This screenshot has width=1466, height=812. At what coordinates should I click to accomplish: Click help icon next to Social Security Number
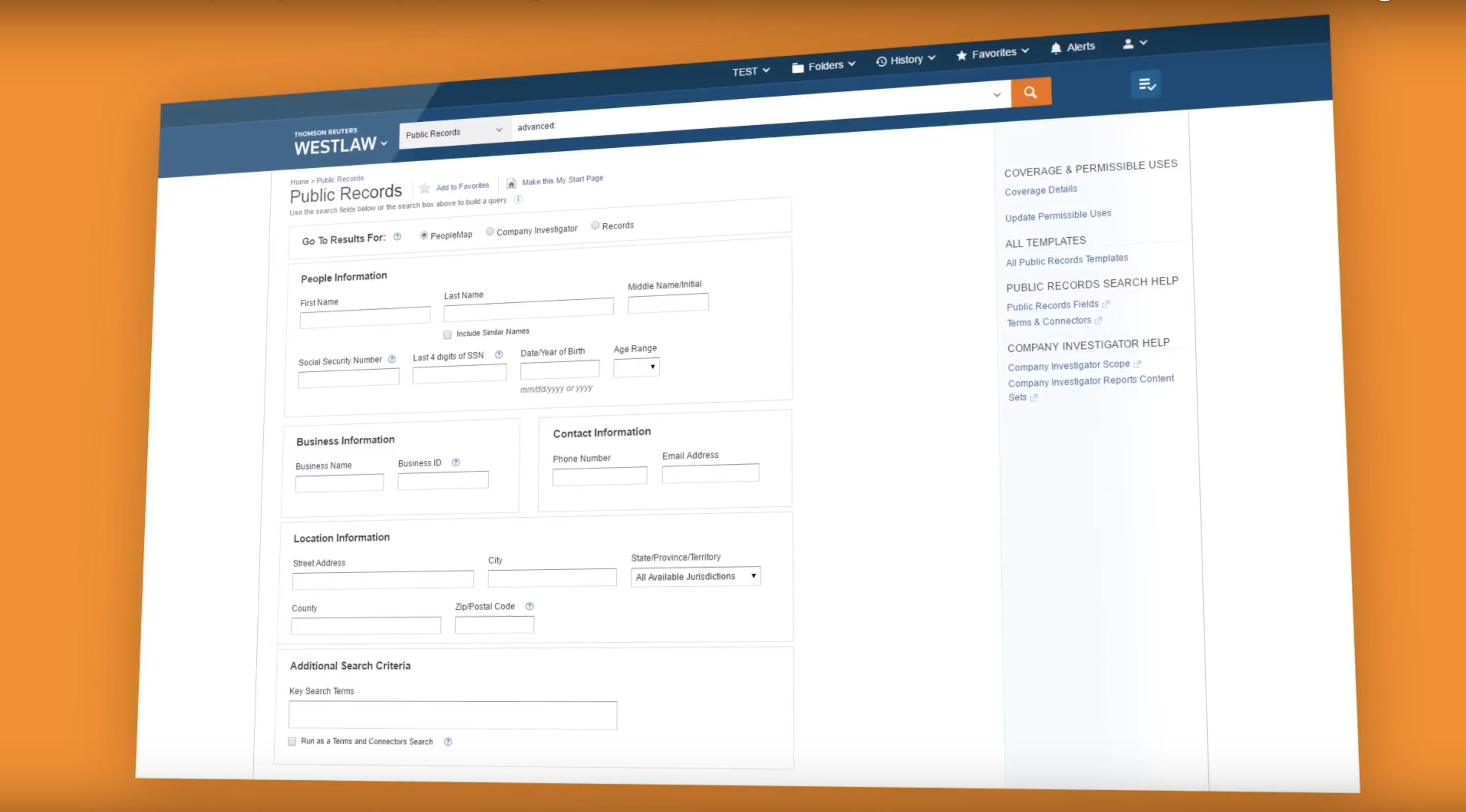[x=391, y=359]
